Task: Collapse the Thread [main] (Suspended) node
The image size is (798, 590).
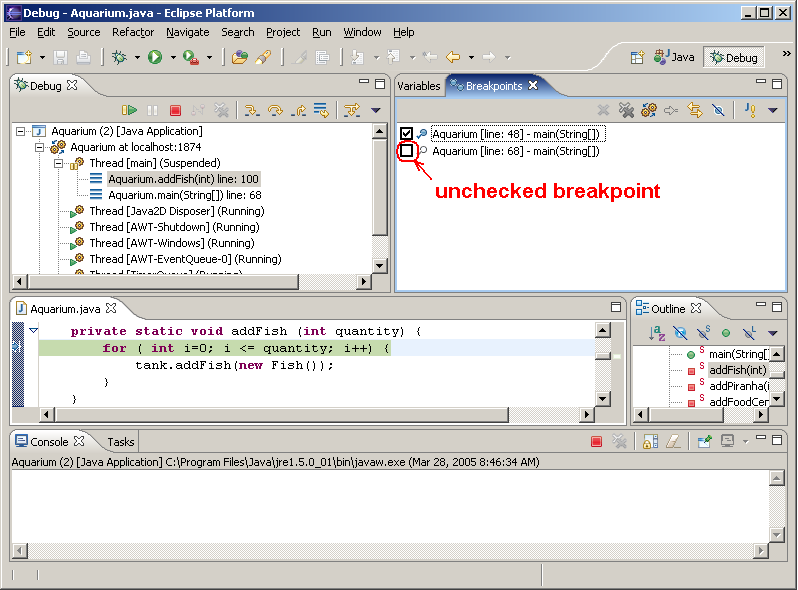Action: 59,163
